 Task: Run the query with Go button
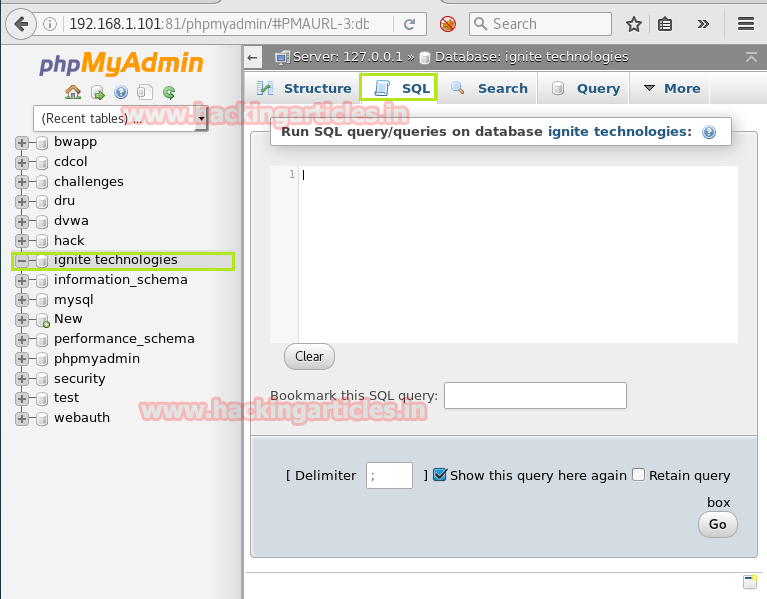[718, 525]
